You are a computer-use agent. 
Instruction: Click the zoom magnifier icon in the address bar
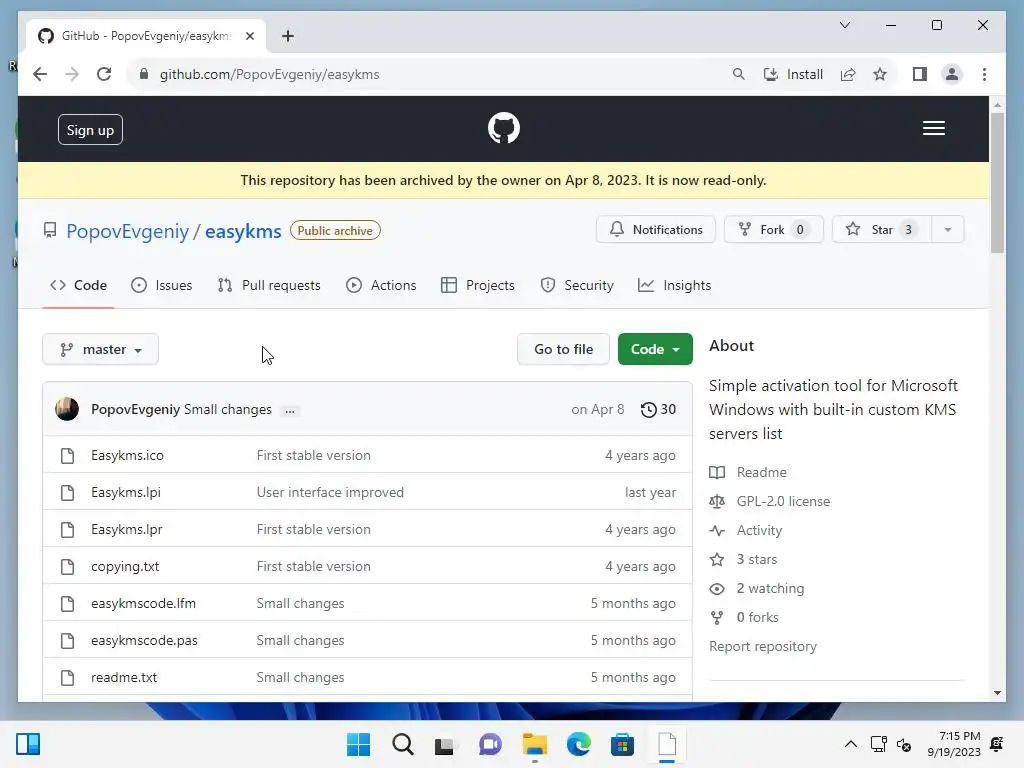(739, 74)
